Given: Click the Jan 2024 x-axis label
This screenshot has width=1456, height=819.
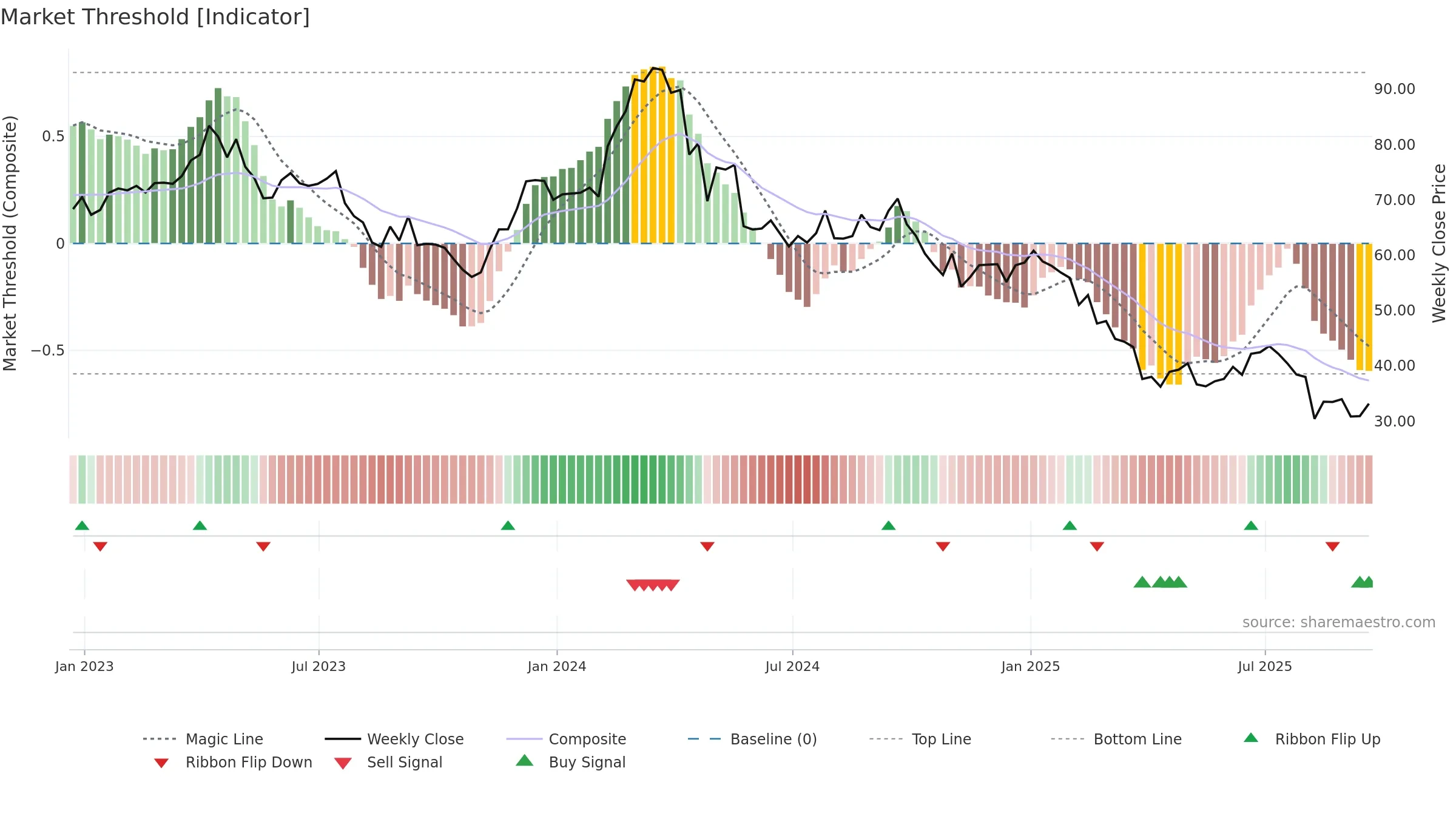Looking at the screenshot, I should tap(557, 667).
